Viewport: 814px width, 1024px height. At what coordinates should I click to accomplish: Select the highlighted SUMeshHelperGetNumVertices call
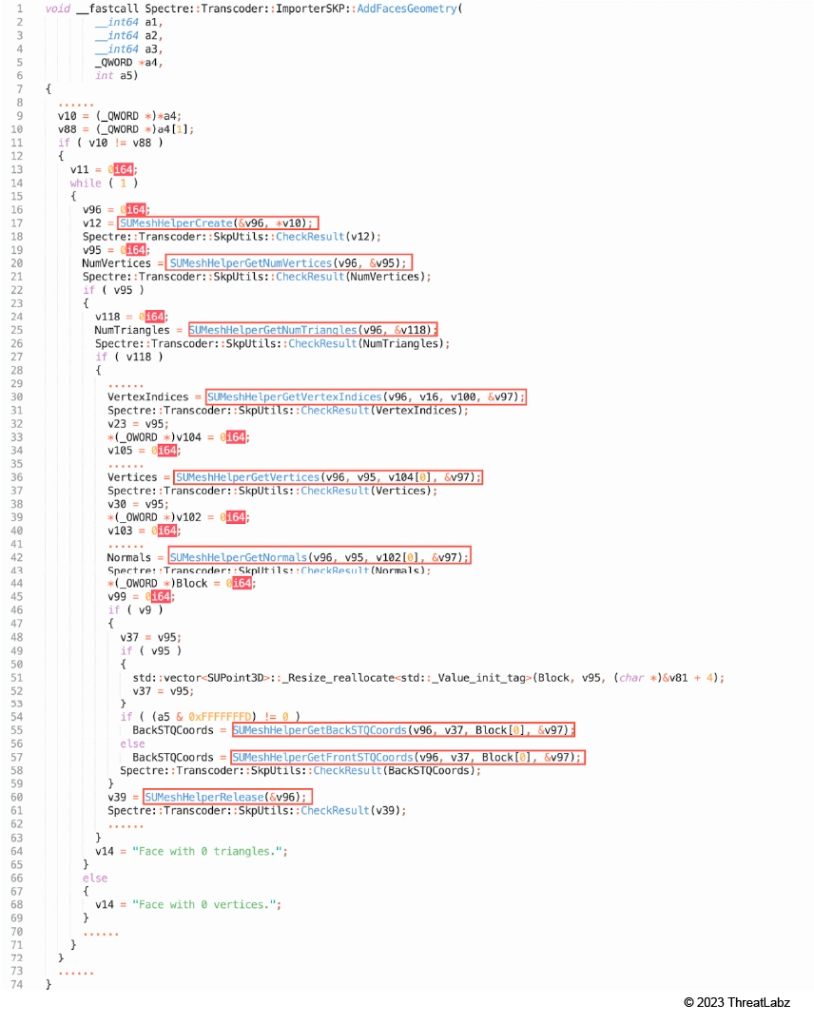290,262
